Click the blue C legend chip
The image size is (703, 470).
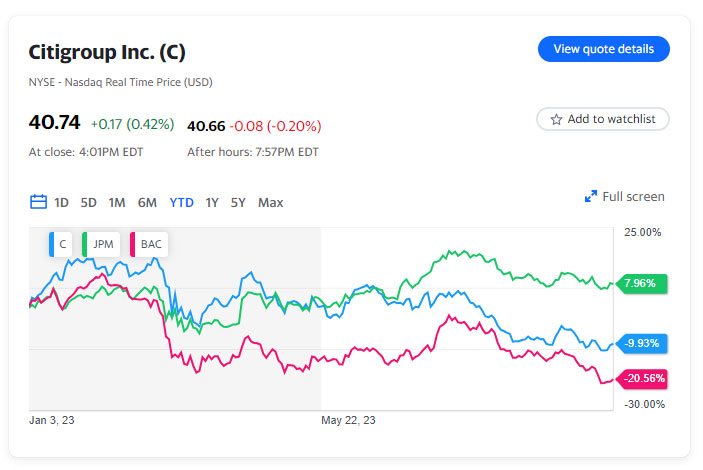(62, 243)
